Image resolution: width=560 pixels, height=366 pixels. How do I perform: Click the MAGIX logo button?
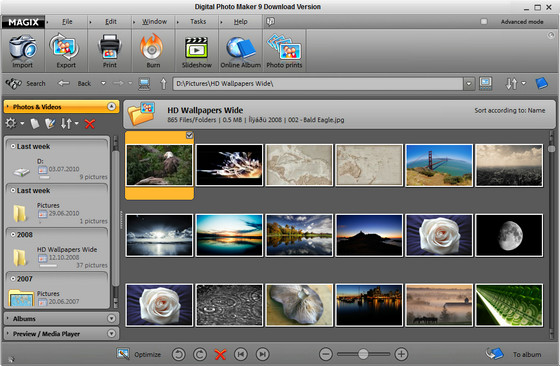[x=23, y=22]
